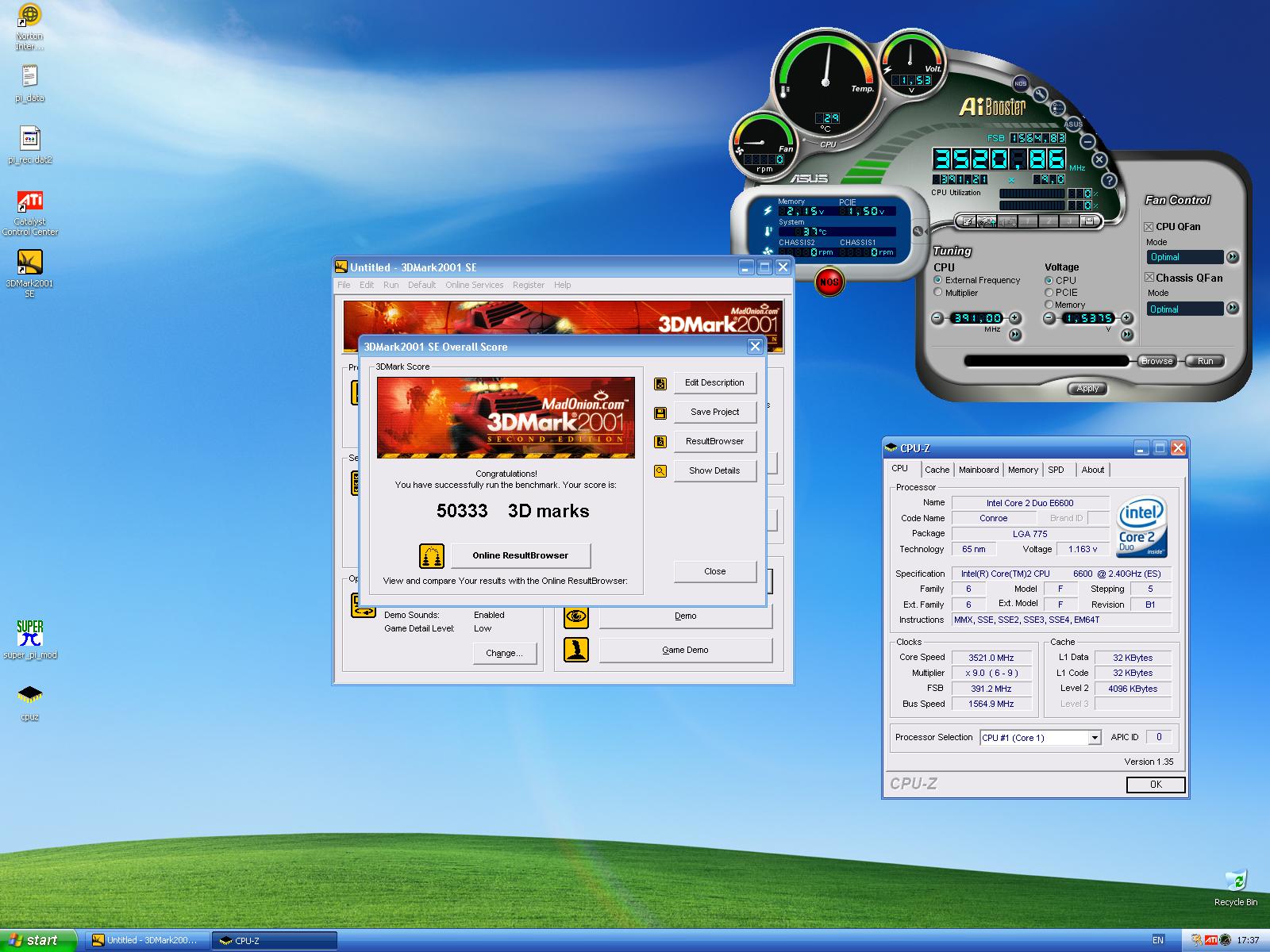Click the Show Details button
This screenshot has width=1270, height=952.
(x=714, y=470)
